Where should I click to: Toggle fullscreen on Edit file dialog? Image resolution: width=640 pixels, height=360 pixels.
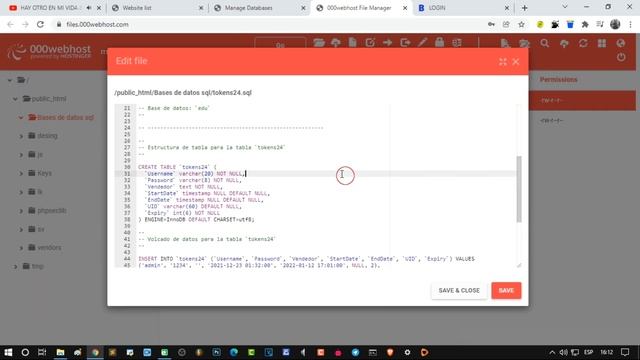point(503,62)
